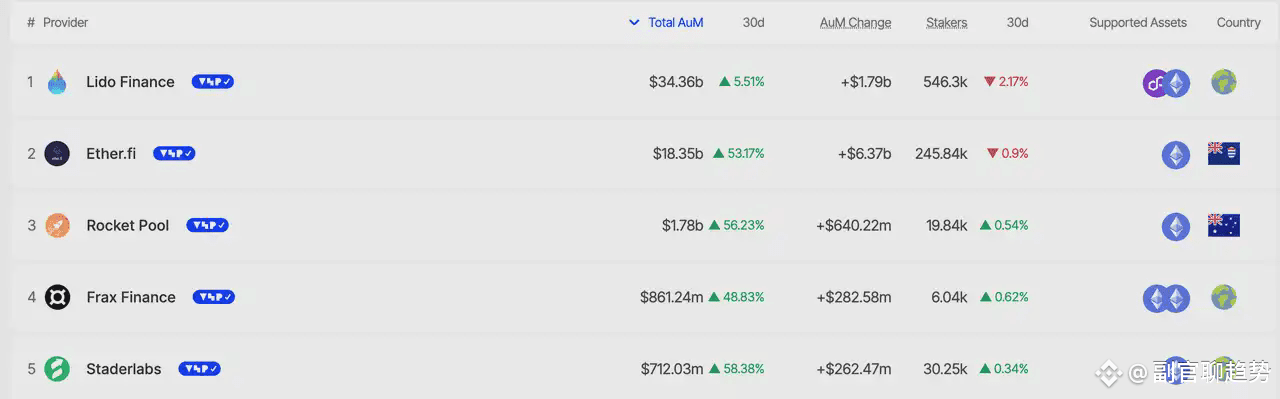
Task: Click the Ether.fi dark circular logo
Action: tap(57, 154)
